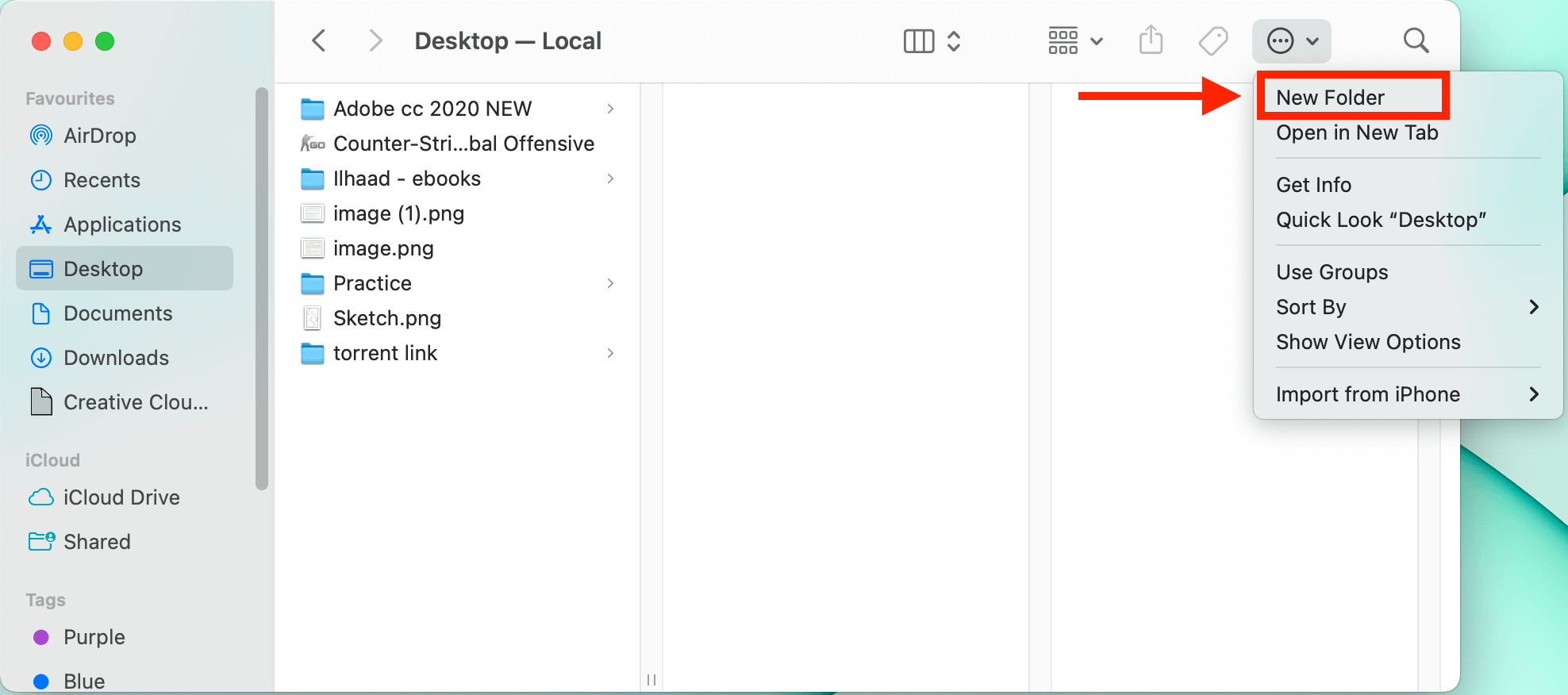Click the AirDrop sidebar icon

[x=41, y=136]
